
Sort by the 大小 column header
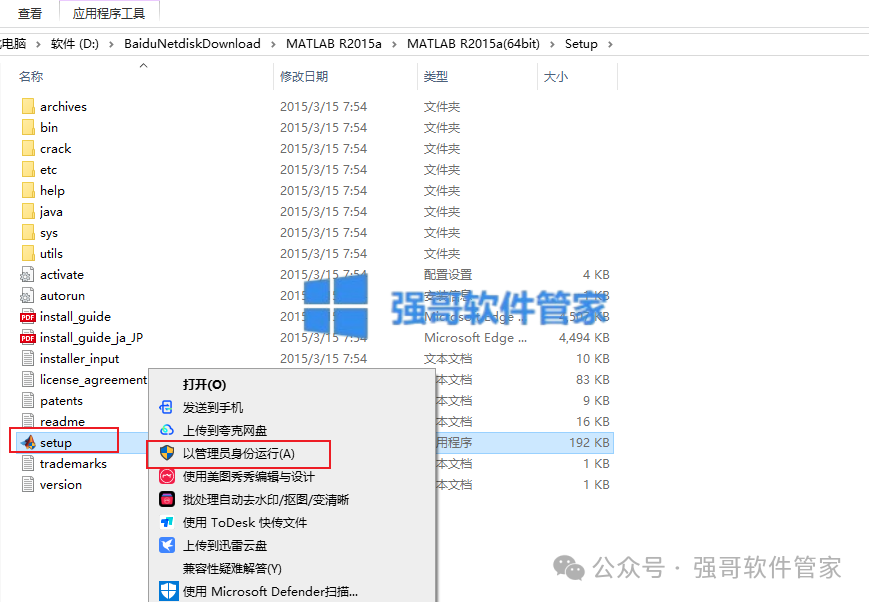click(556, 76)
